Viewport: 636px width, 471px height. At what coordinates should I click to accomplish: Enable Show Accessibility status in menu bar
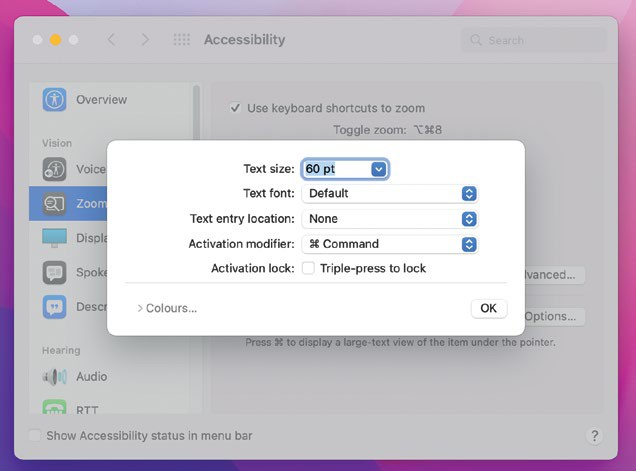pyautogui.click(x=35, y=436)
